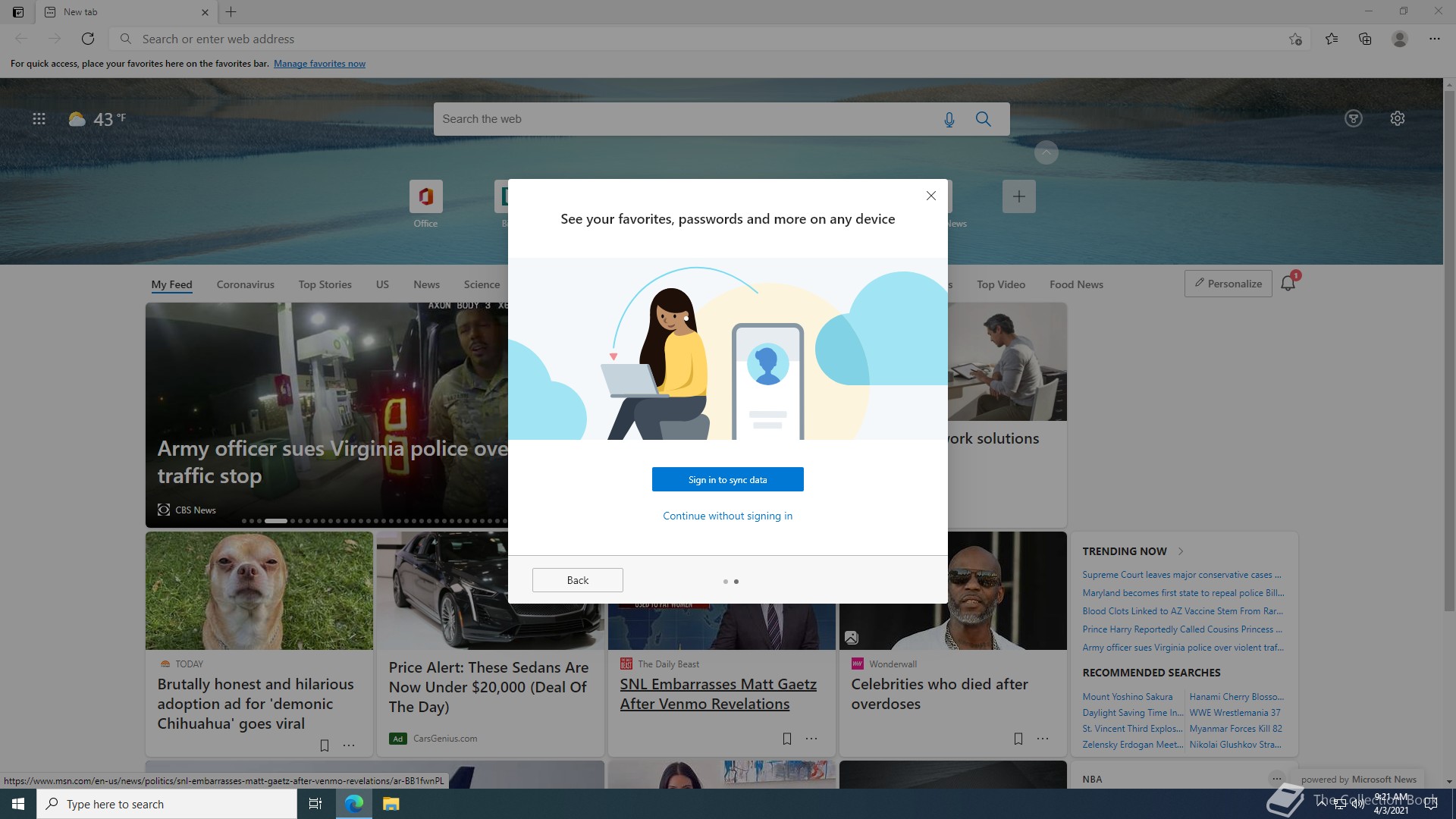The image size is (1456, 819).
Task: Click Sign in to sync data button
Action: tap(727, 479)
